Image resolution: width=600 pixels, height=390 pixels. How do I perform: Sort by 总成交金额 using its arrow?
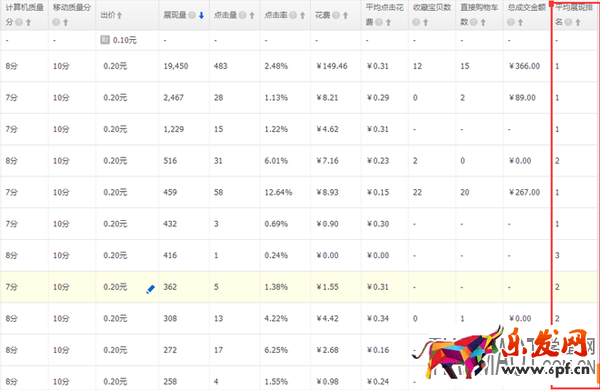(520, 23)
